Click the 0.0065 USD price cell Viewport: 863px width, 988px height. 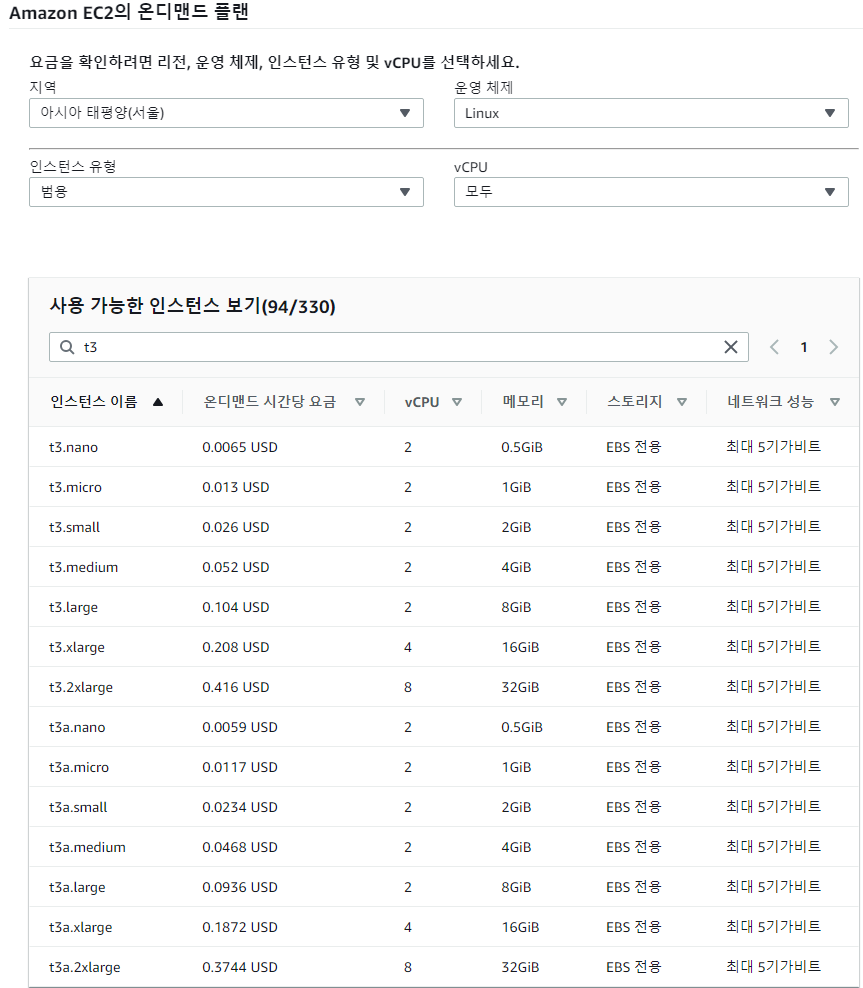point(240,447)
